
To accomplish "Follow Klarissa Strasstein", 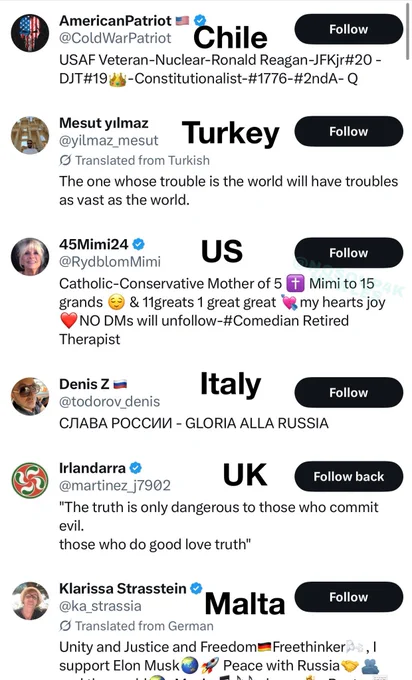I will [349, 597].
